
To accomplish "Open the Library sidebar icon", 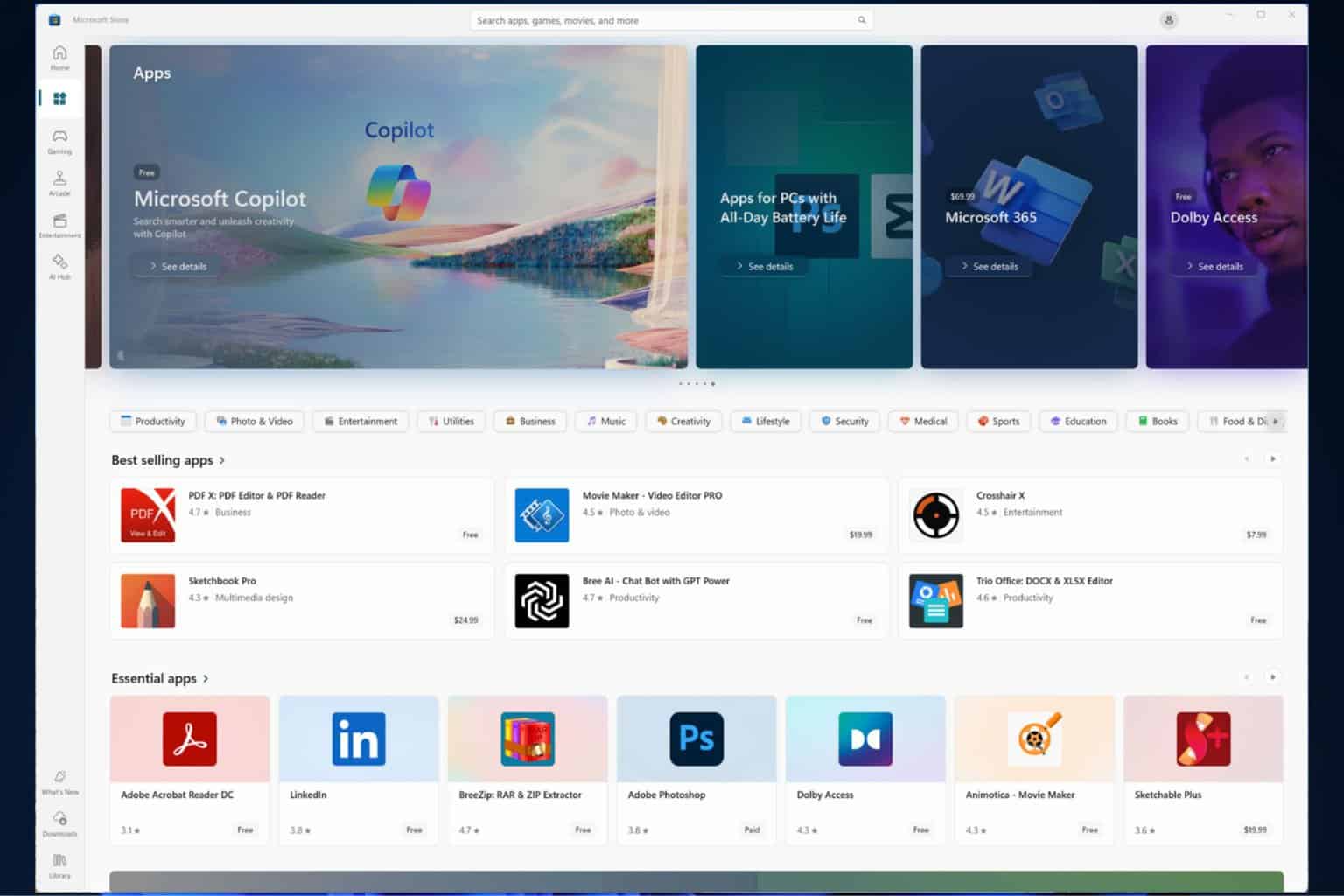I will click(59, 865).
